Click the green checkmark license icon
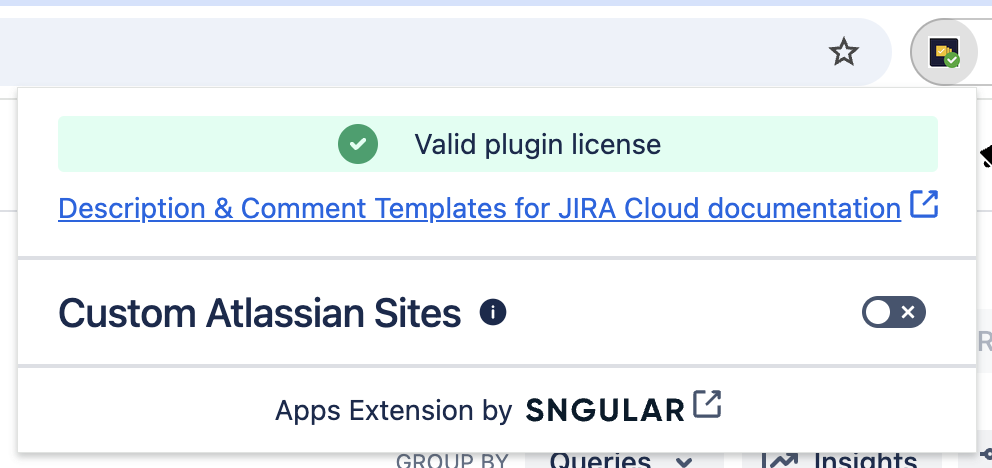This screenshot has height=468, width=992. (x=357, y=144)
